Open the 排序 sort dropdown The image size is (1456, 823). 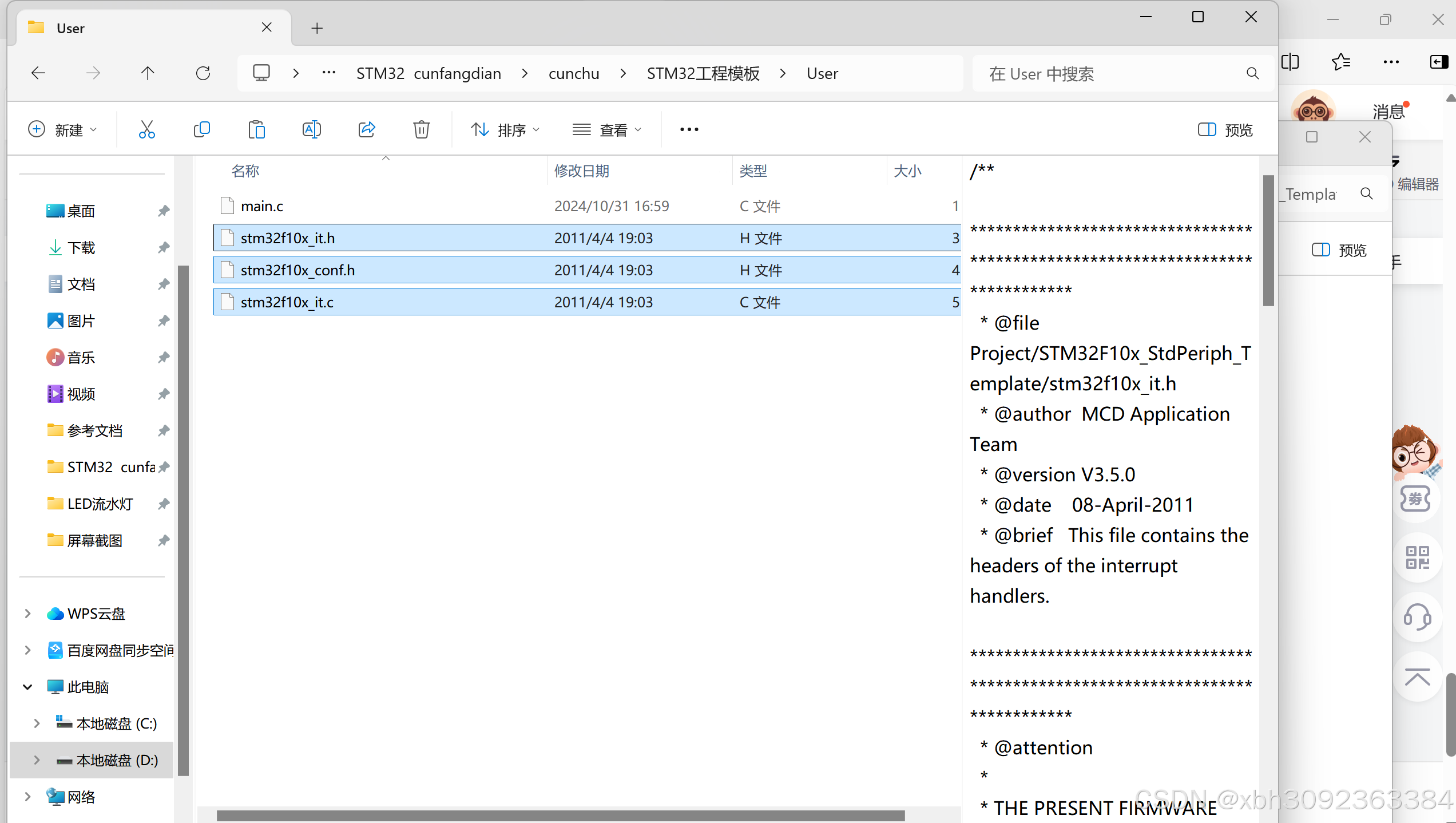click(x=505, y=130)
